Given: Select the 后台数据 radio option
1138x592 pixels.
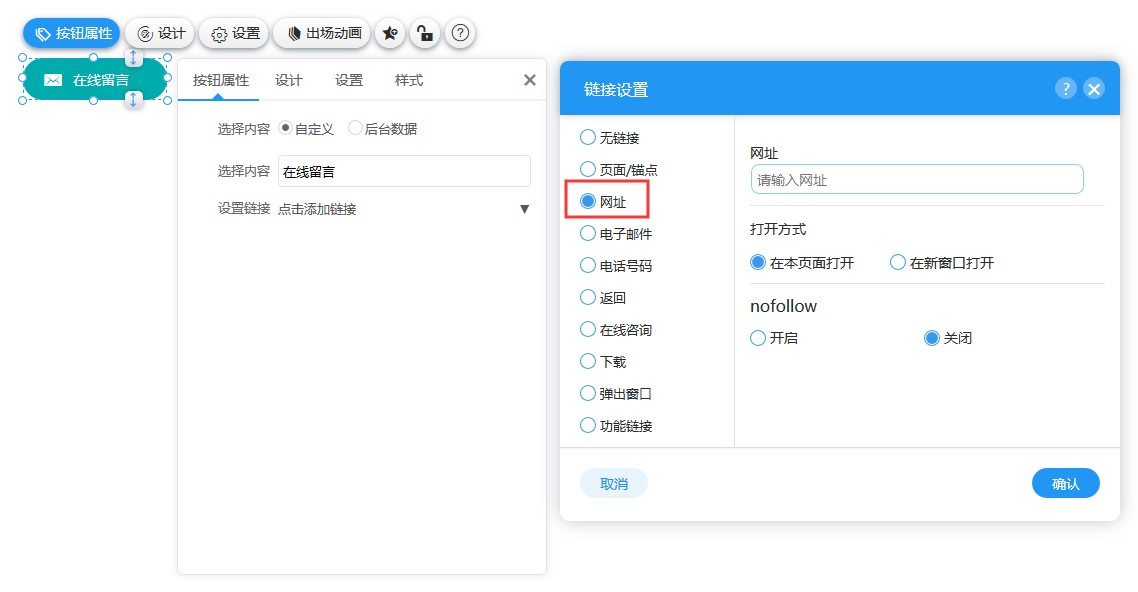Looking at the screenshot, I should coord(382,128).
